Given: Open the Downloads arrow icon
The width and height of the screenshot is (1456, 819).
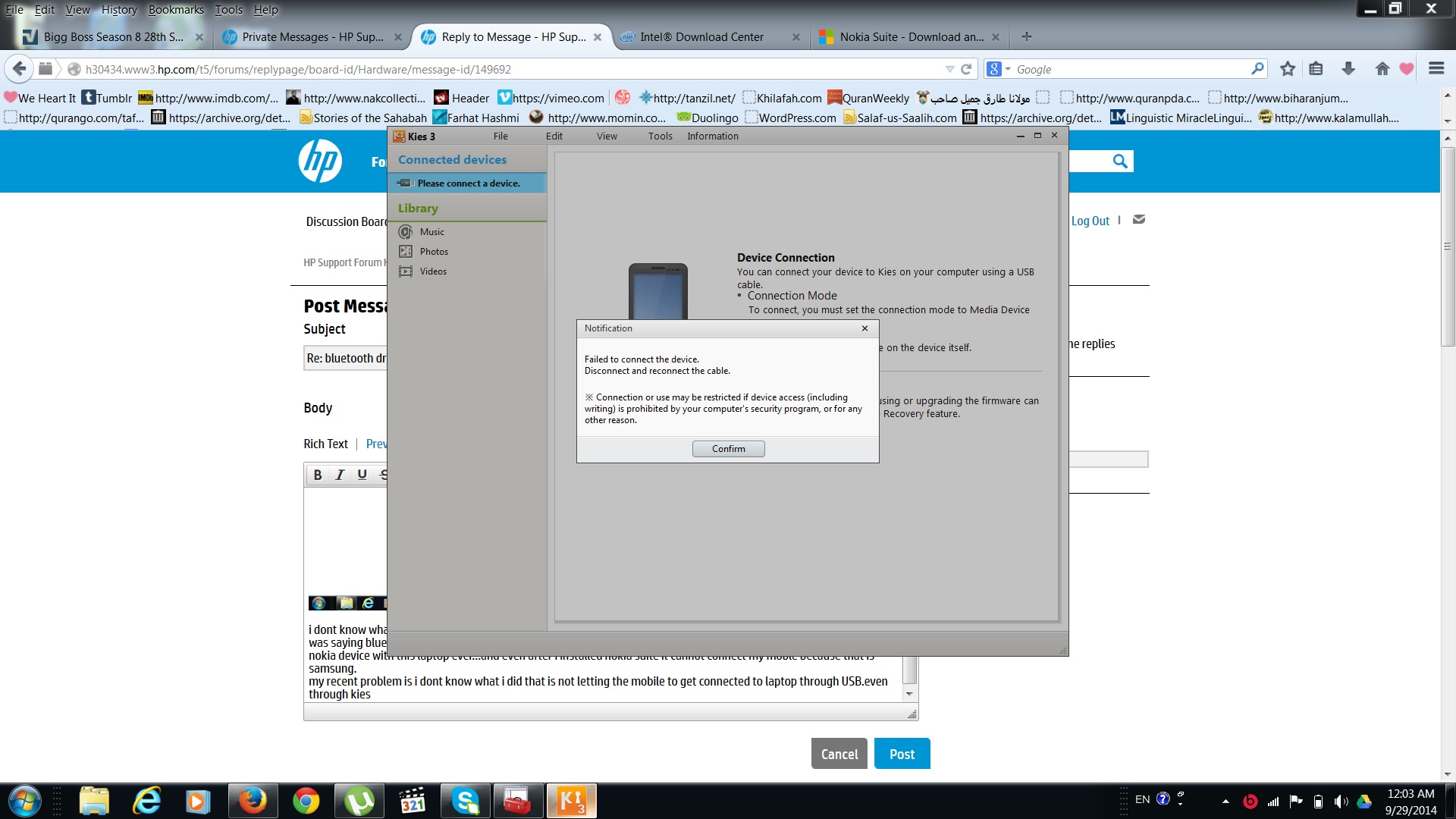Looking at the screenshot, I should pyautogui.click(x=1348, y=69).
